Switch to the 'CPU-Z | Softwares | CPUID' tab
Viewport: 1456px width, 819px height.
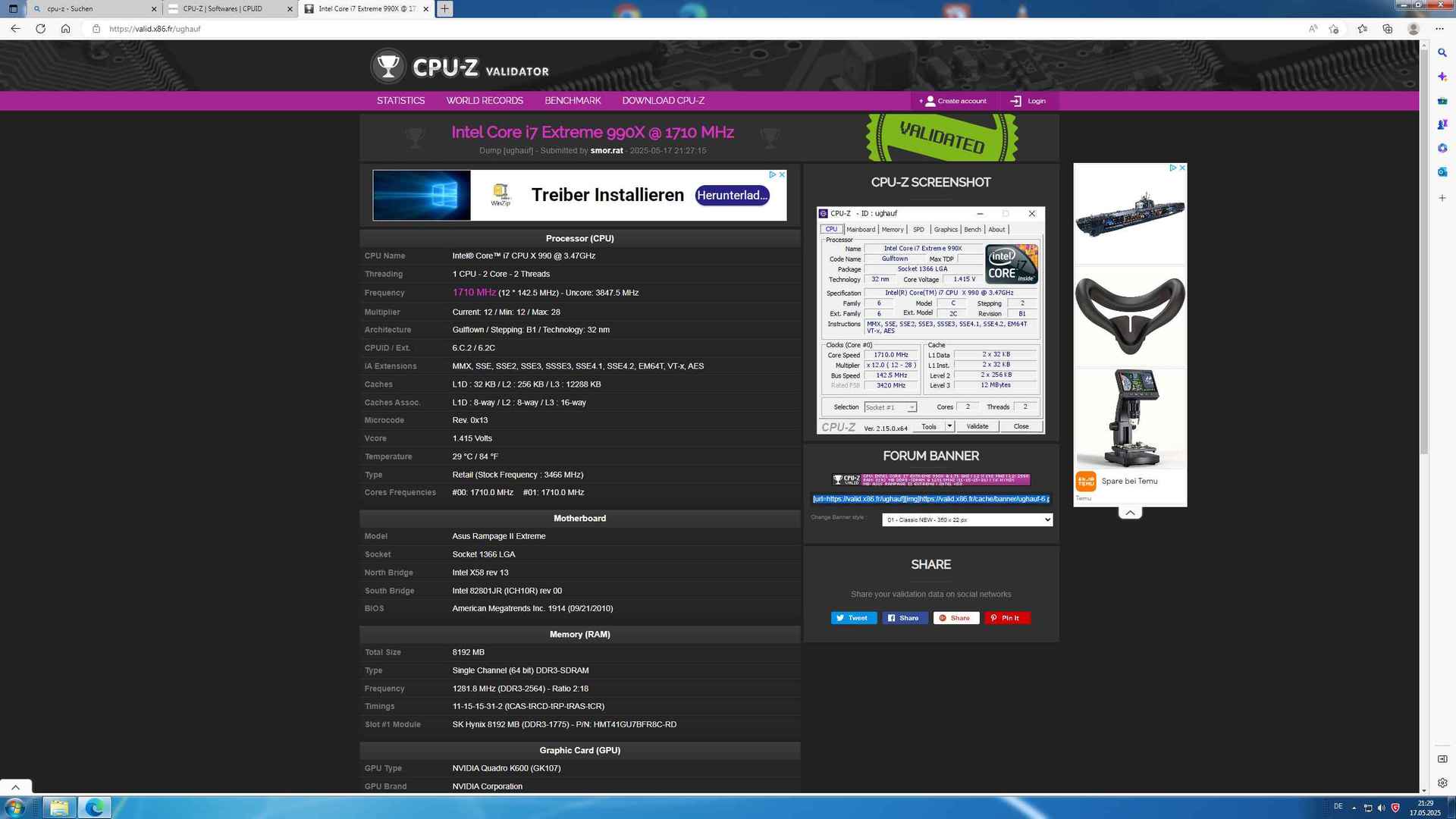coord(230,9)
